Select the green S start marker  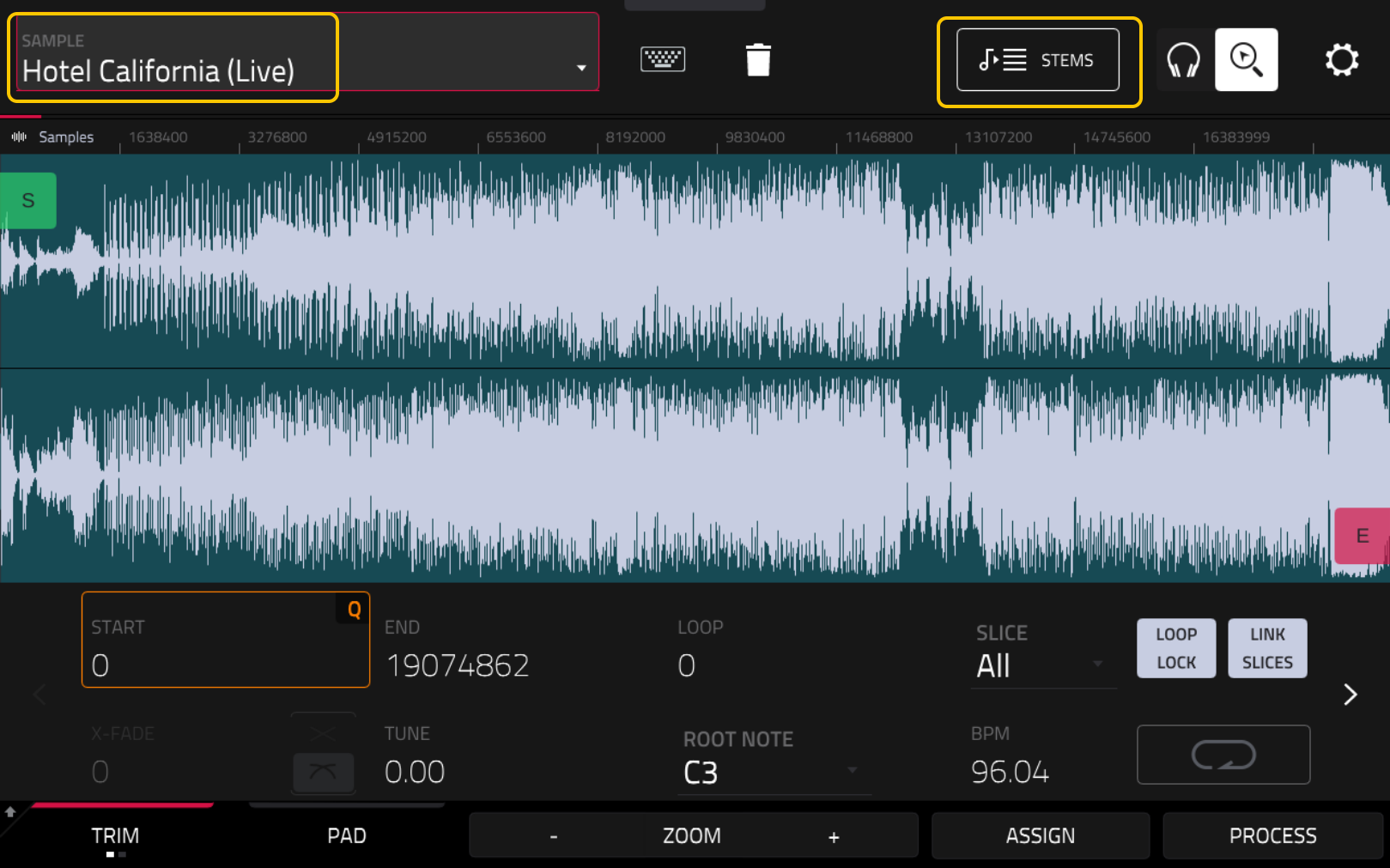point(28,201)
